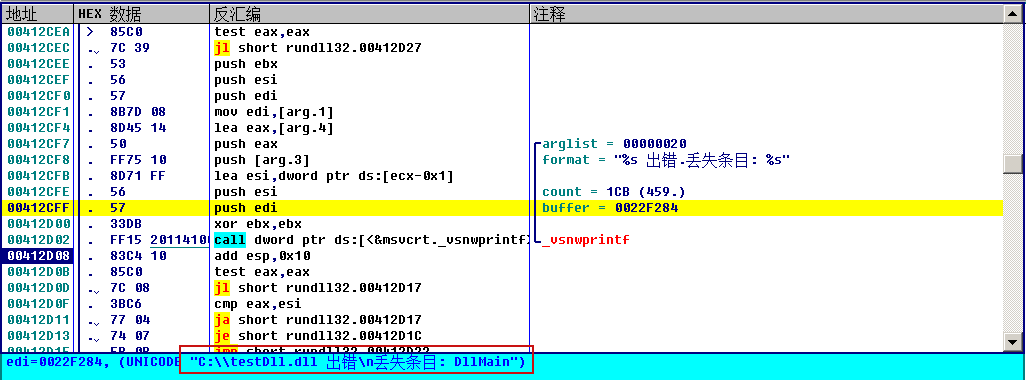Select address 00412D0D
This screenshot has width=1026, height=380.
[39, 288]
